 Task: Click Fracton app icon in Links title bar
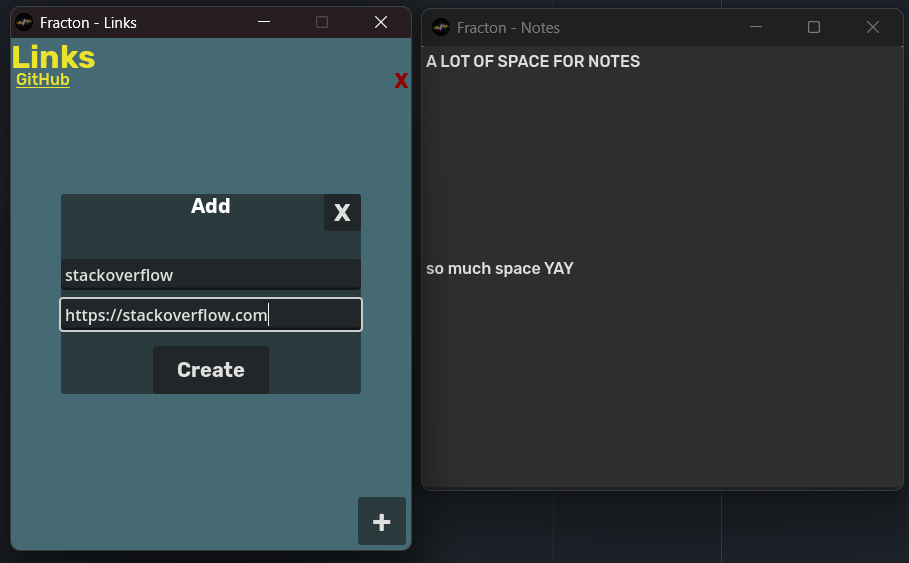pyautogui.click(x=24, y=22)
